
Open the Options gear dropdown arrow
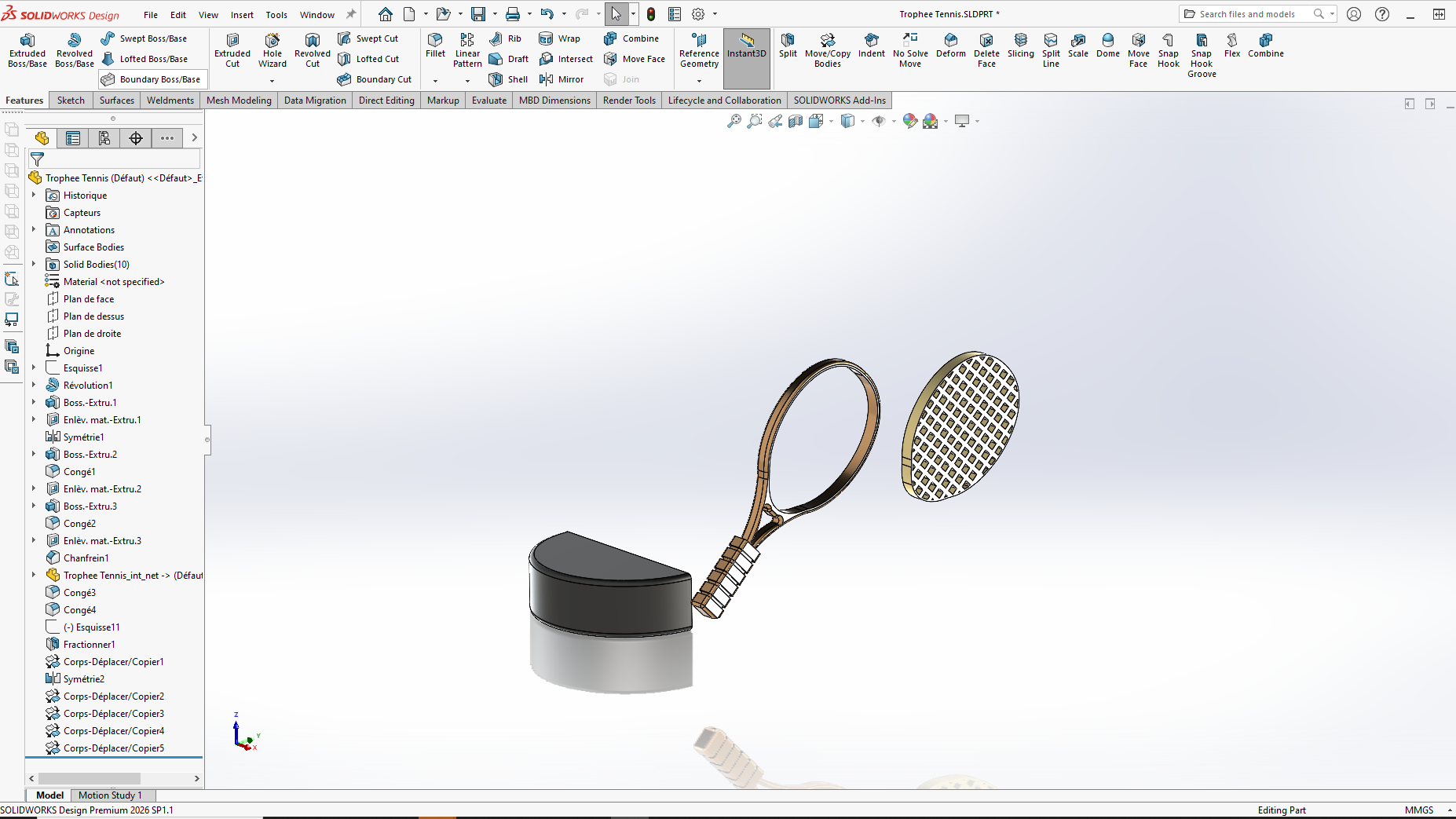pyautogui.click(x=715, y=14)
